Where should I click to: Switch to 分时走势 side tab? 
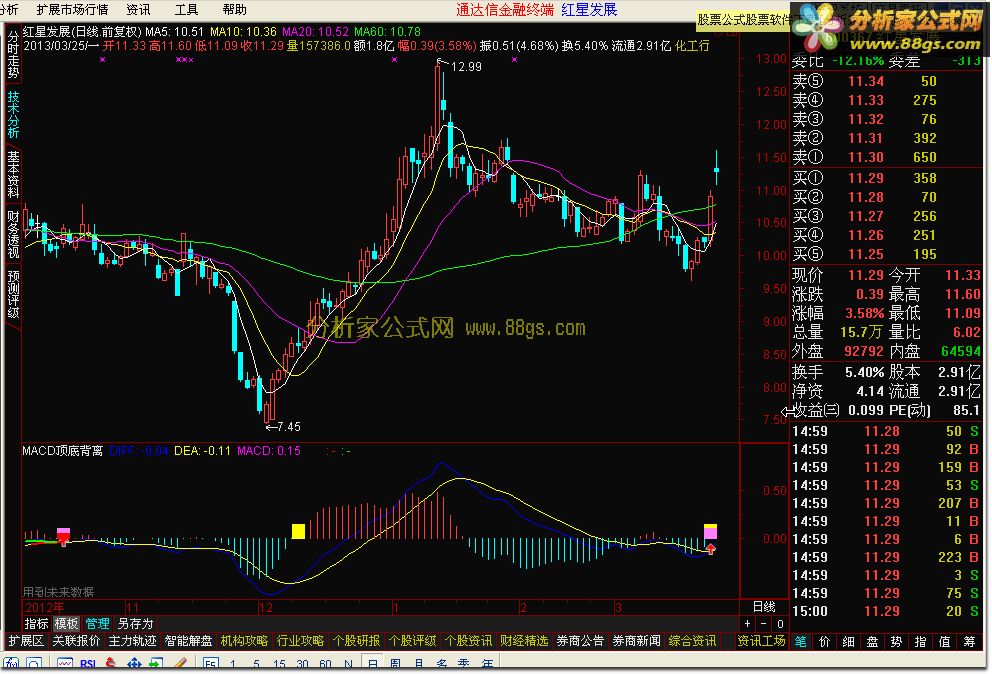click(x=13, y=56)
